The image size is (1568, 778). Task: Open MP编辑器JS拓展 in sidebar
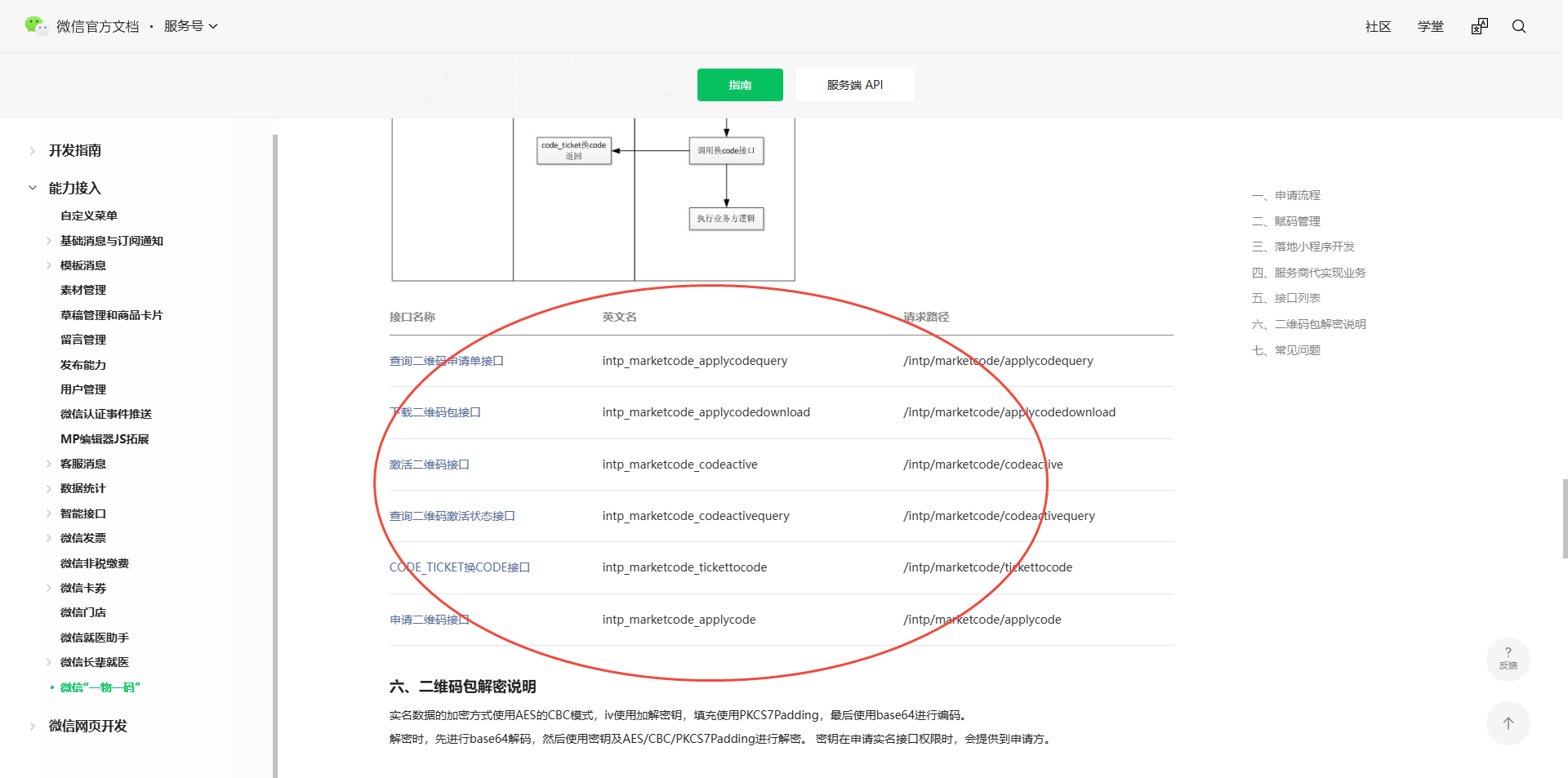coord(105,439)
